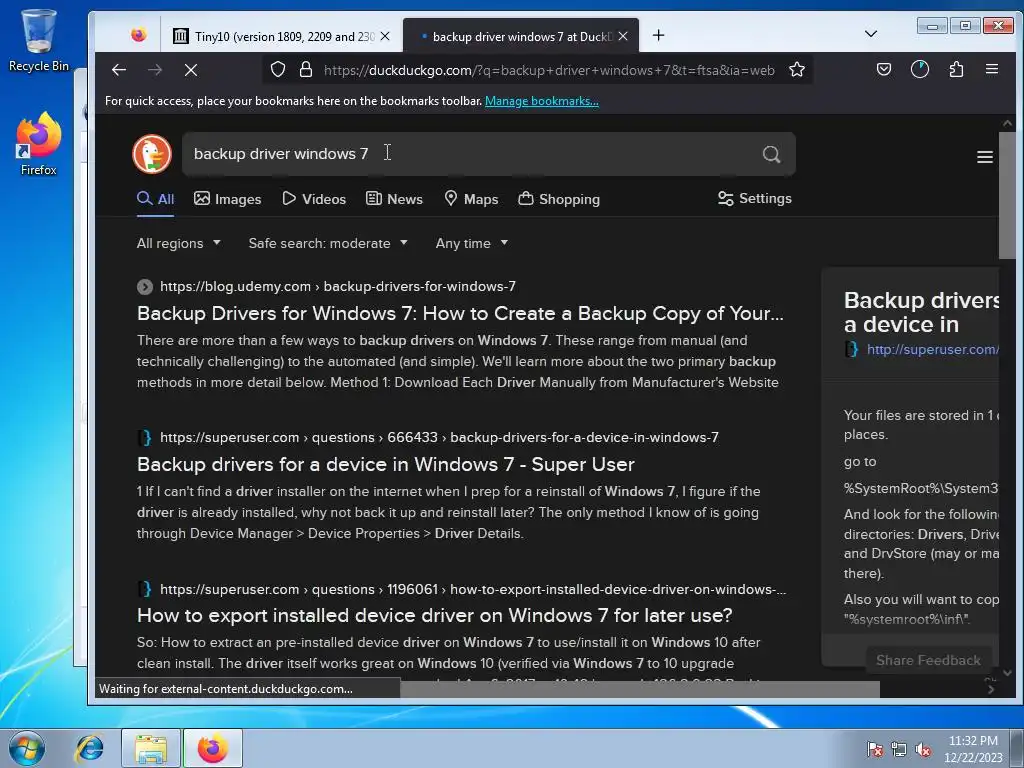
Task: Open taskbar clock showing 11:32 PM
Action: pos(972,748)
